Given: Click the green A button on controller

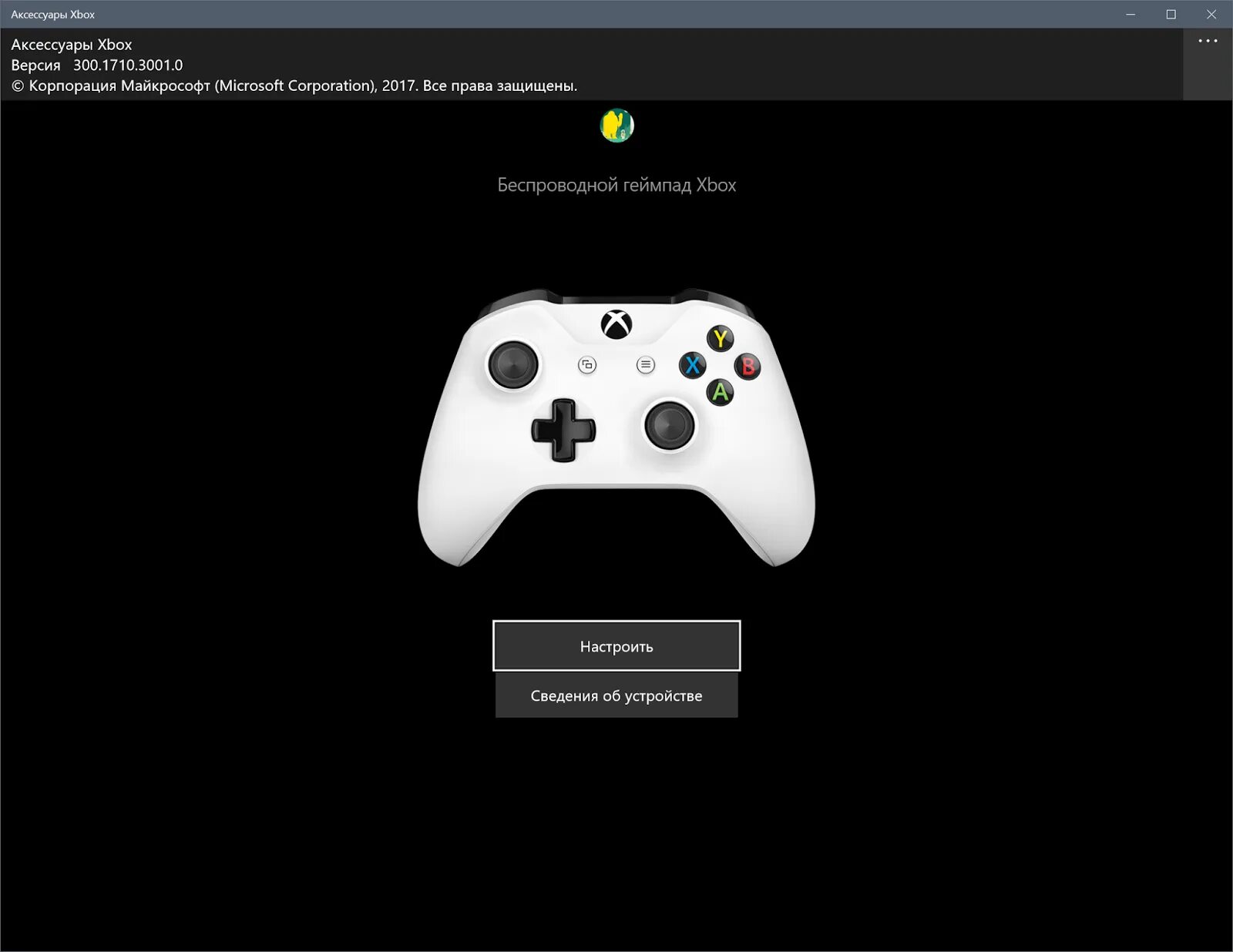Looking at the screenshot, I should point(720,393).
